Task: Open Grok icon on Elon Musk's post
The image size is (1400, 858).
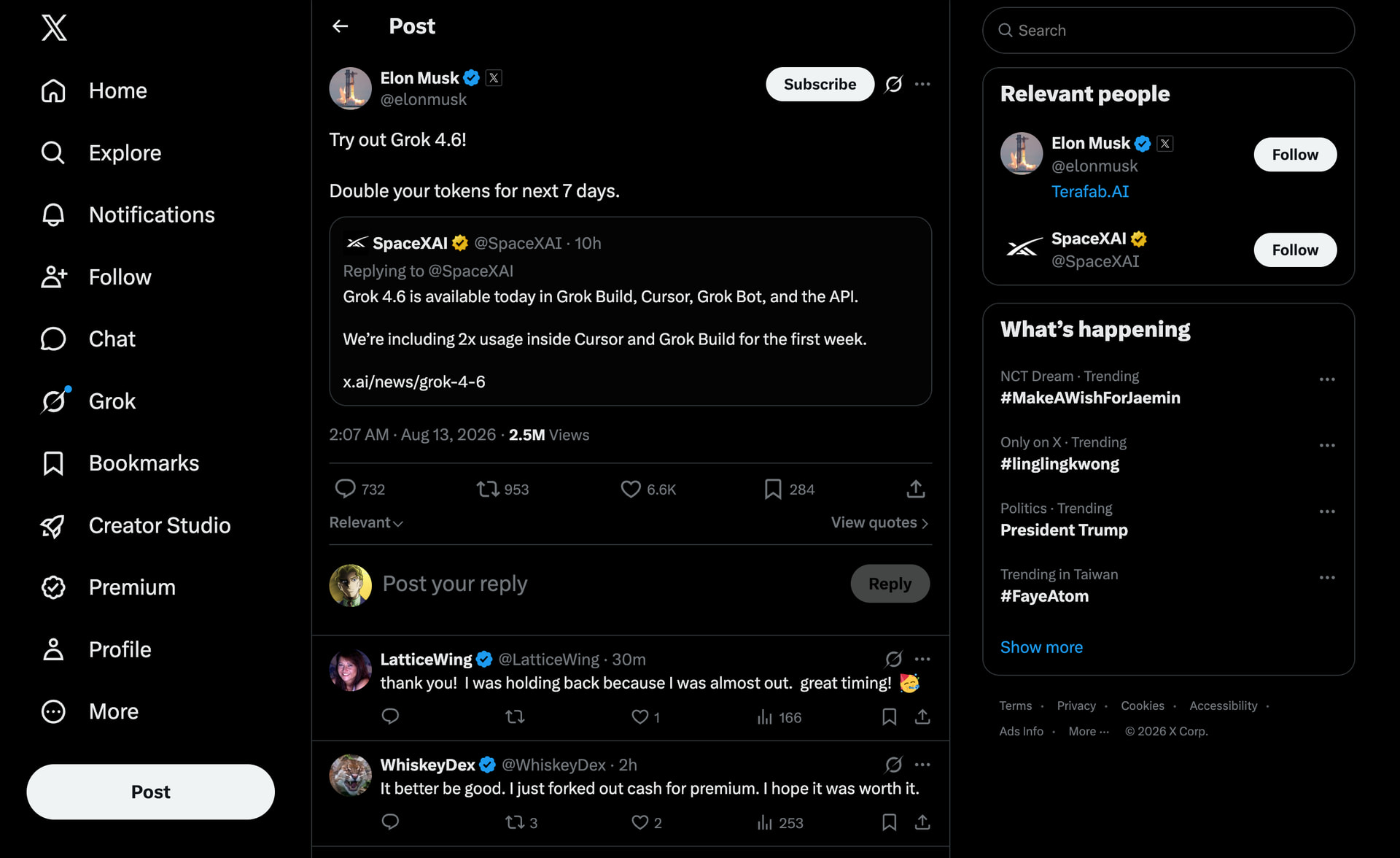Action: coord(893,84)
